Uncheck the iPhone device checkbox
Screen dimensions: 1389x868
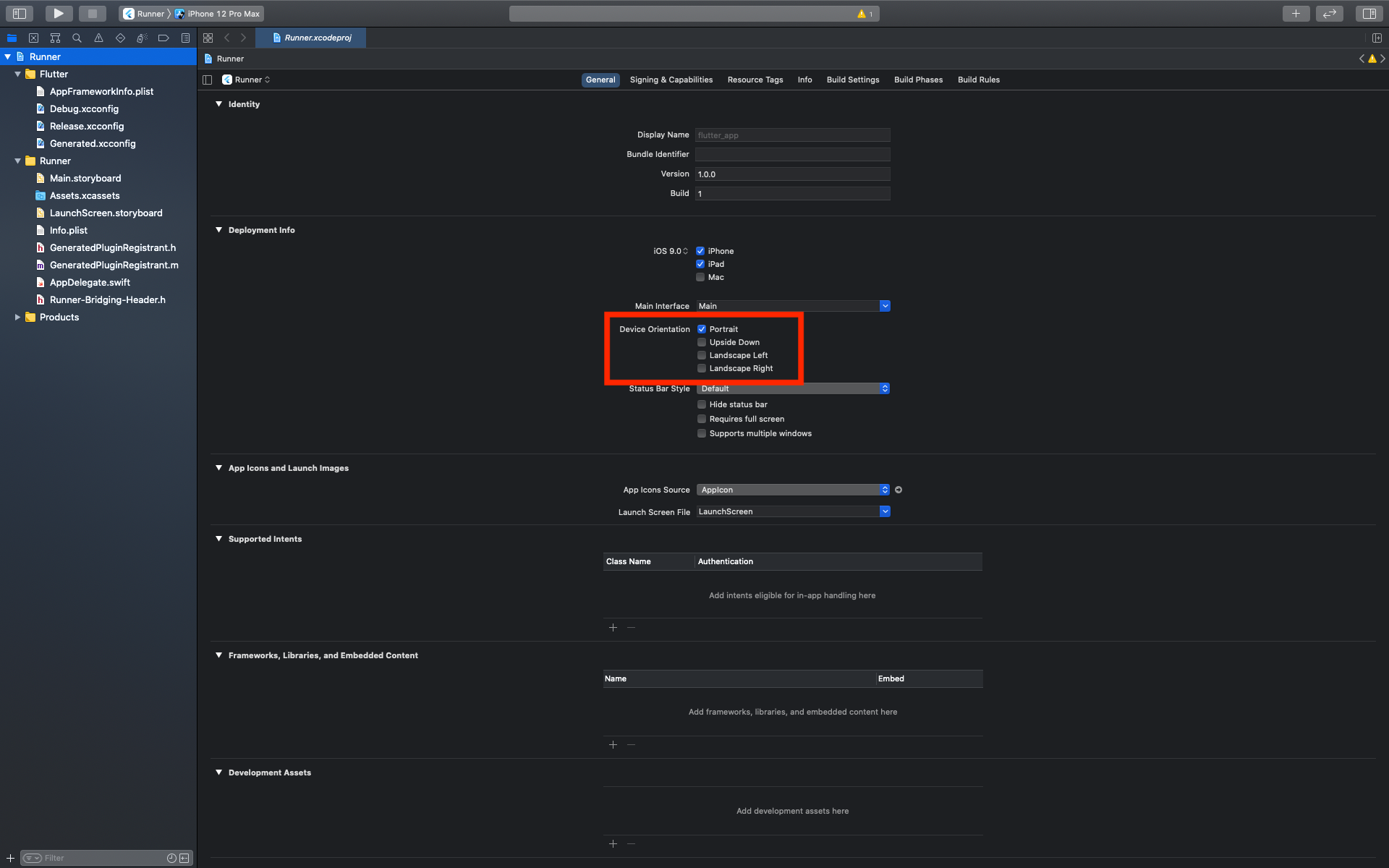700,251
